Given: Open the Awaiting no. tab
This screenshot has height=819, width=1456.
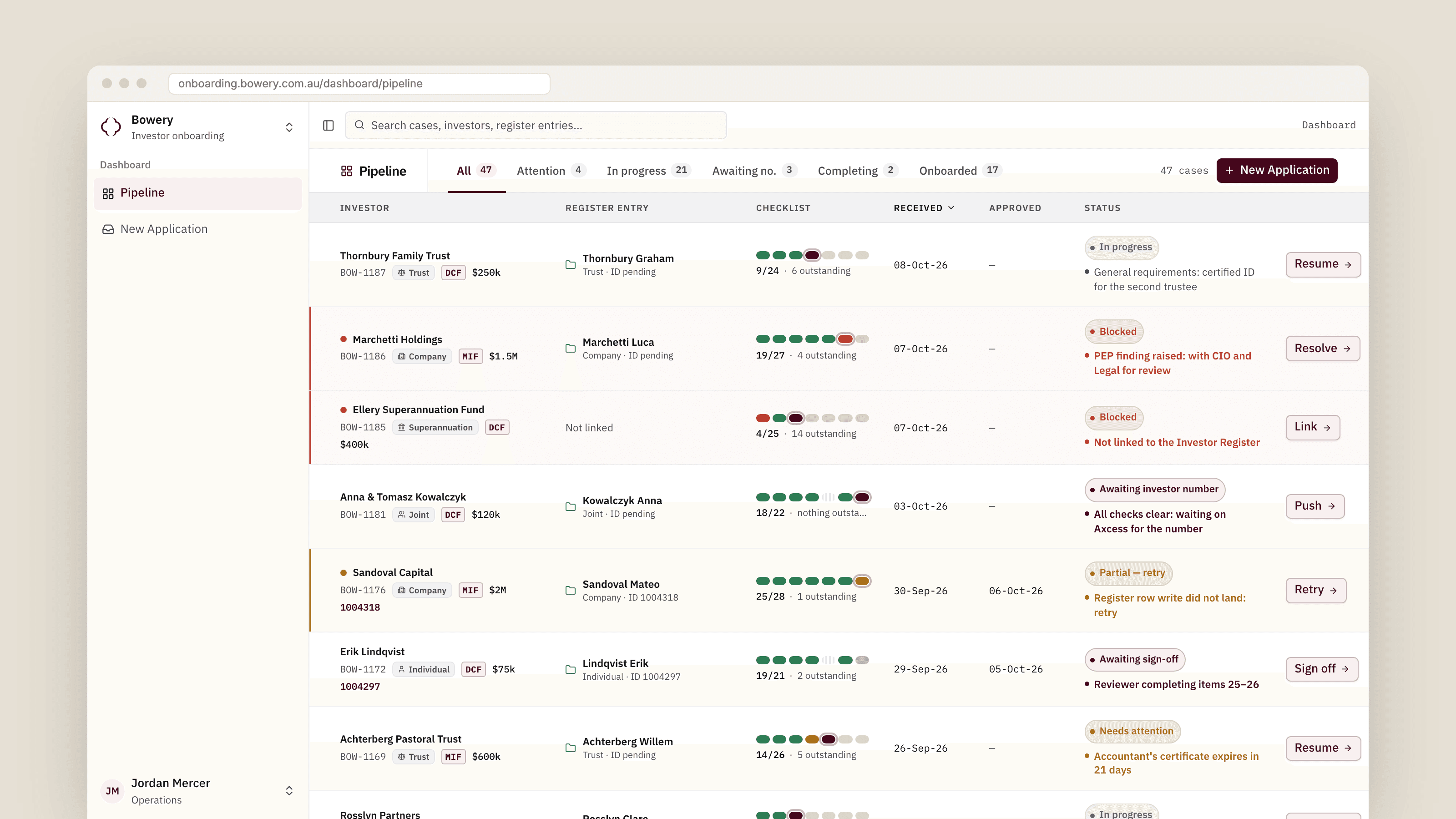Looking at the screenshot, I should tap(754, 171).
